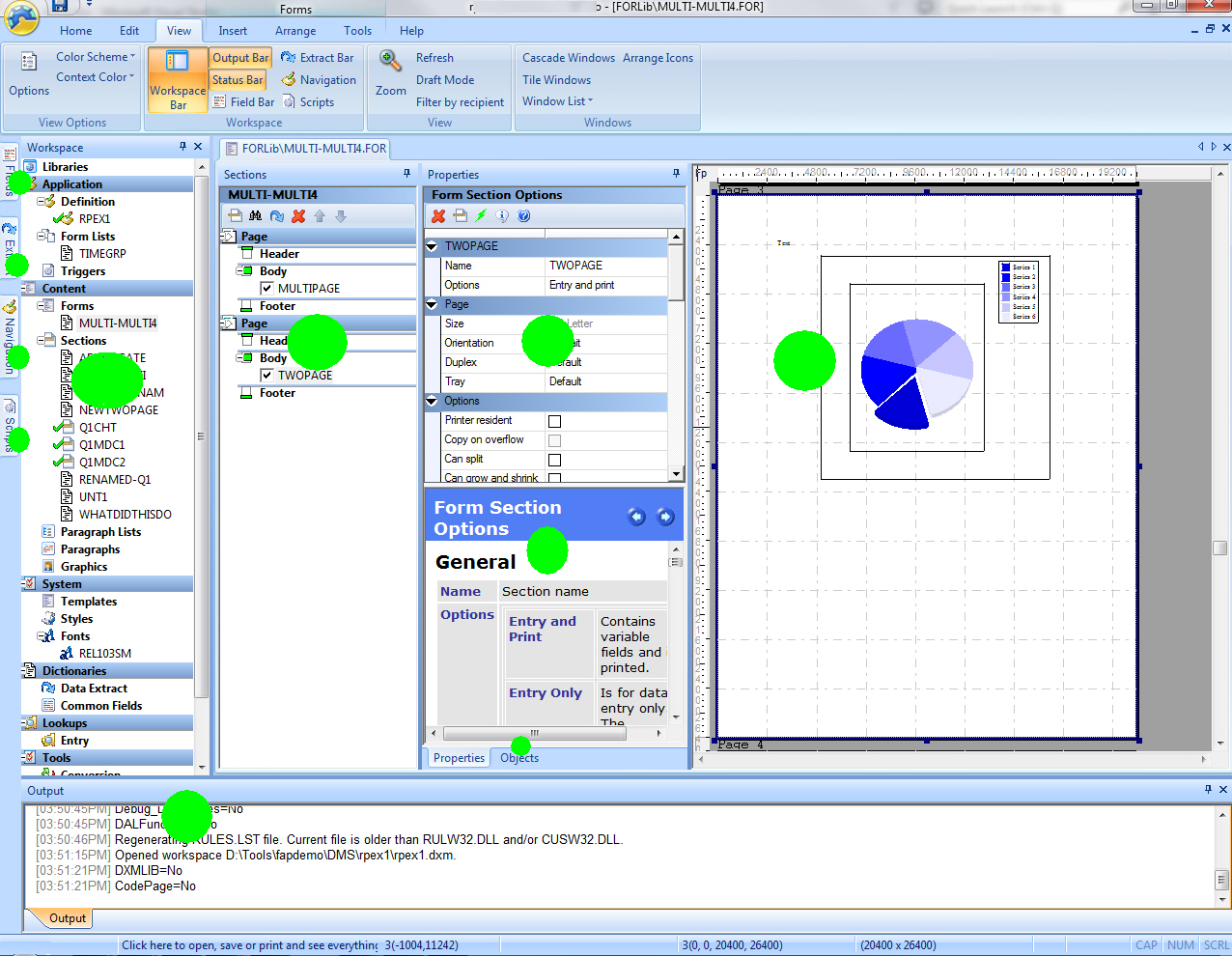The image size is (1232, 956).
Task: Click the insert section icon in Sections toolbar
Action: [235, 216]
